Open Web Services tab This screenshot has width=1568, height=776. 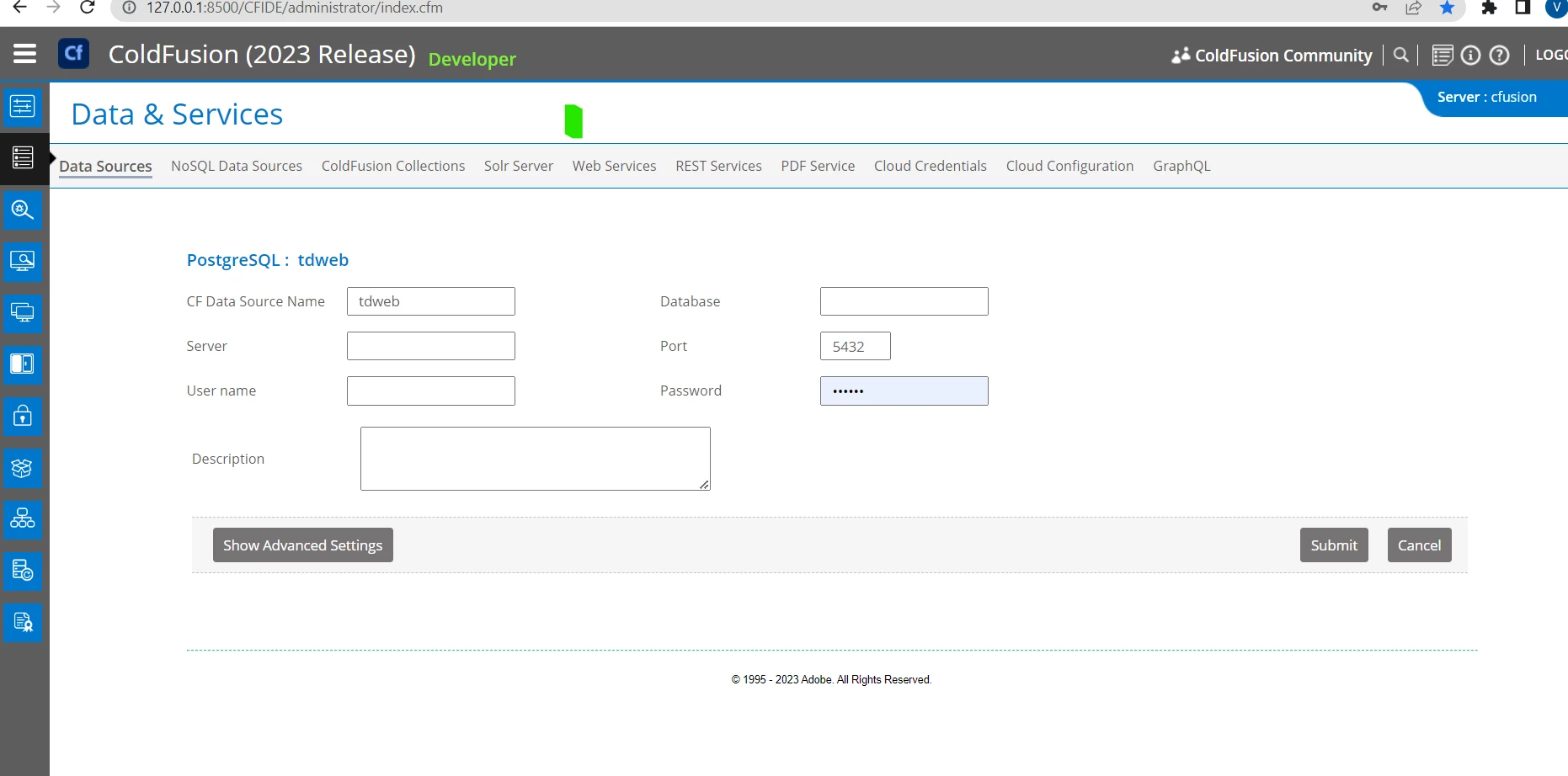pyautogui.click(x=615, y=166)
